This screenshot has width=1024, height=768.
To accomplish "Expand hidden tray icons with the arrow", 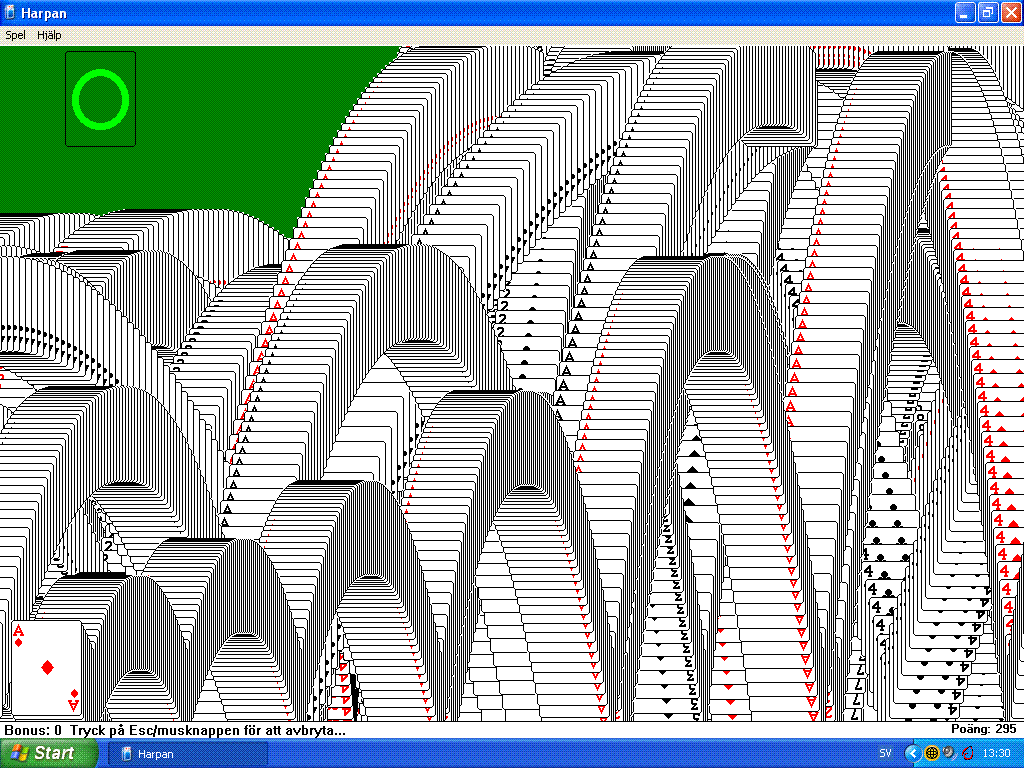I will pos(912,754).
